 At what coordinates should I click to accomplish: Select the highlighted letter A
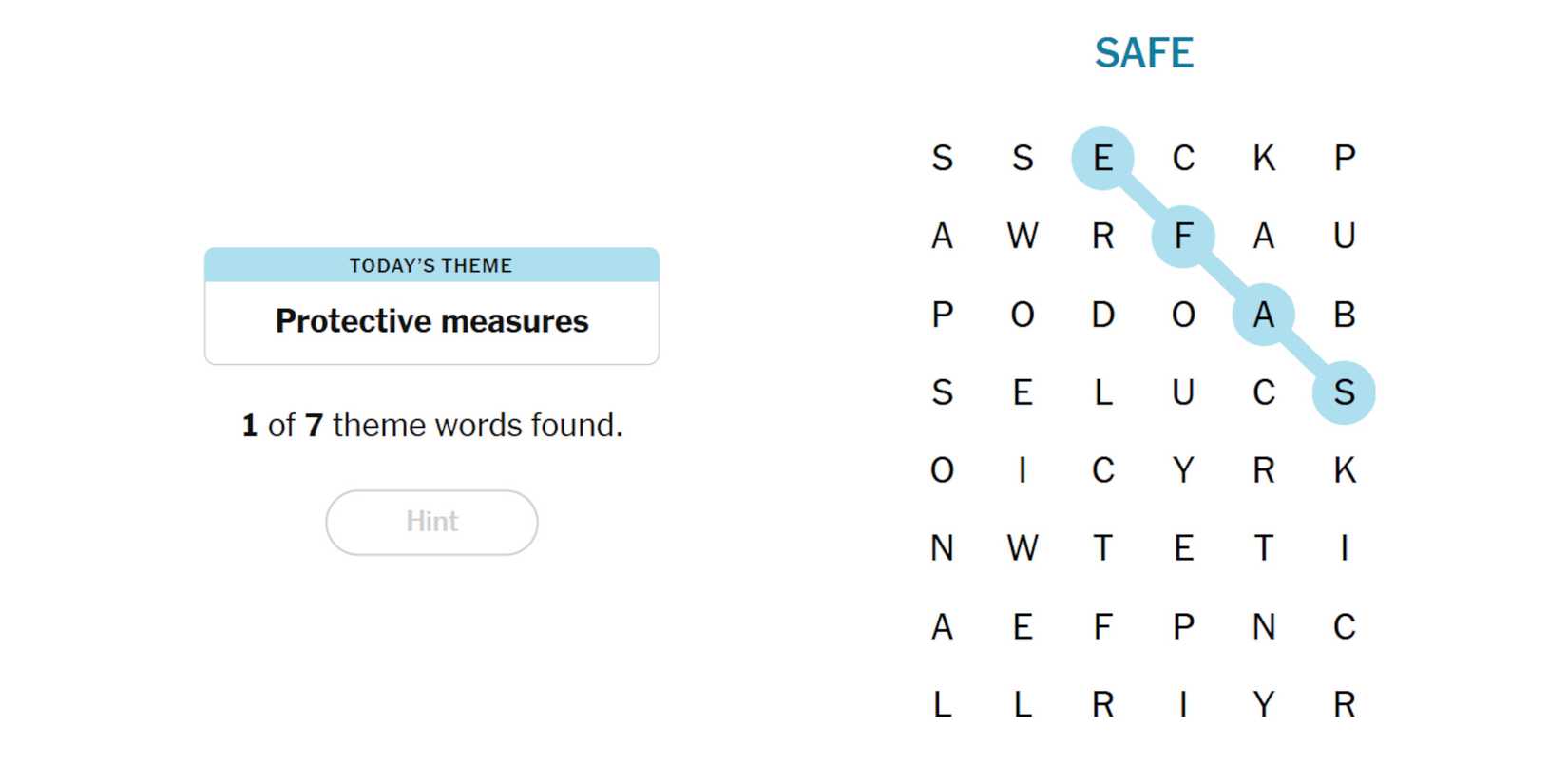1263,315
